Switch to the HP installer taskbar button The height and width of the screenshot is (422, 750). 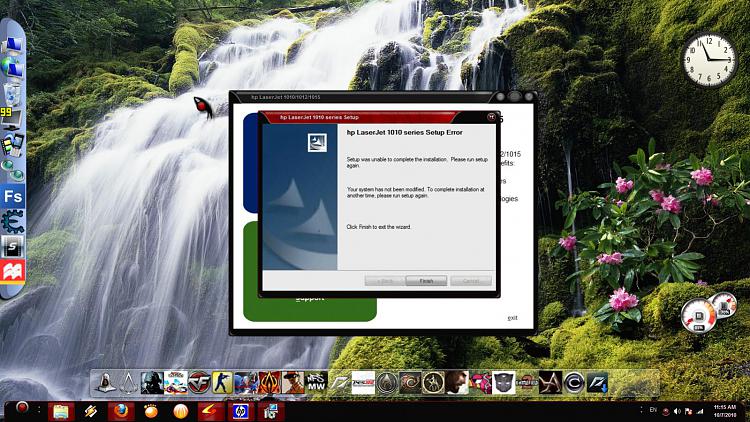coord(241,411)
